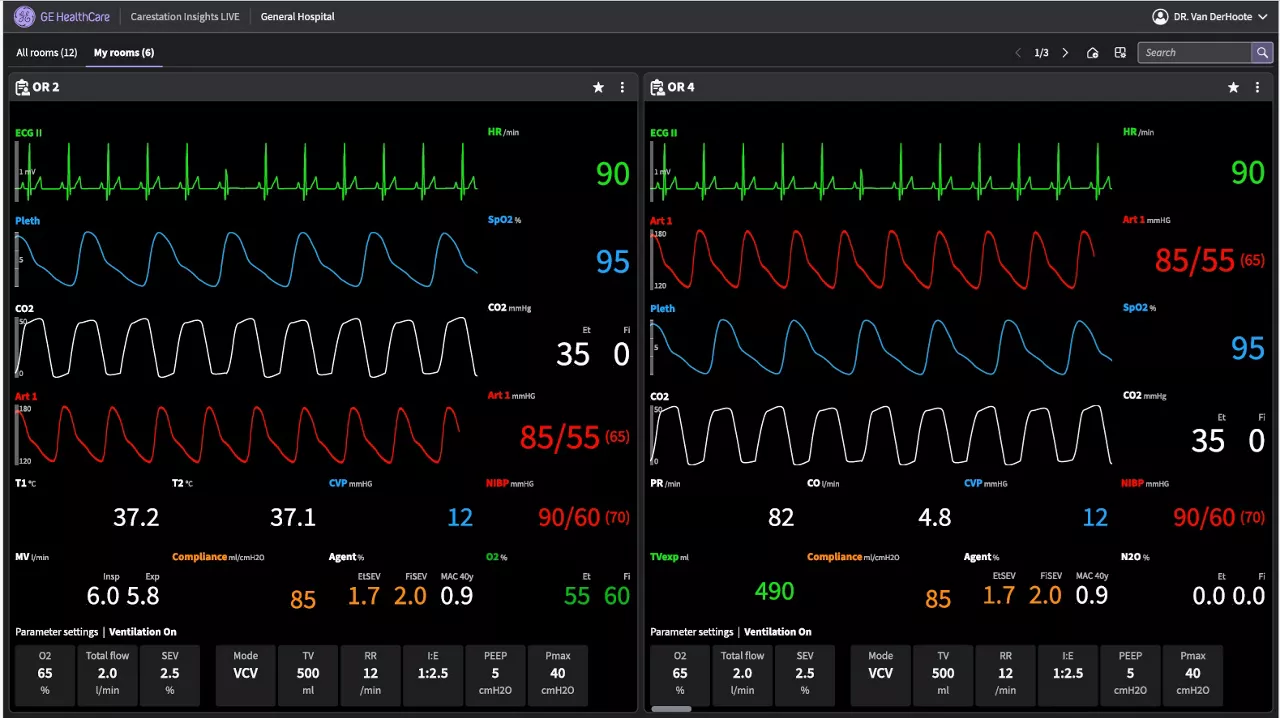The image size is (1280, 718).
Task: Click the add room home icon
Action: click(1093, 53)
